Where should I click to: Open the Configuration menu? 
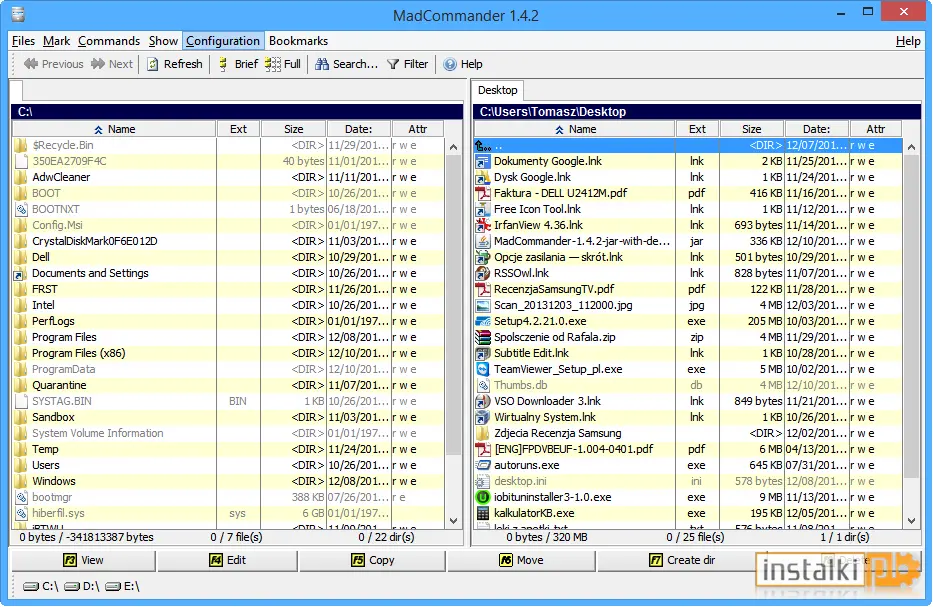(x=223, y=41)
